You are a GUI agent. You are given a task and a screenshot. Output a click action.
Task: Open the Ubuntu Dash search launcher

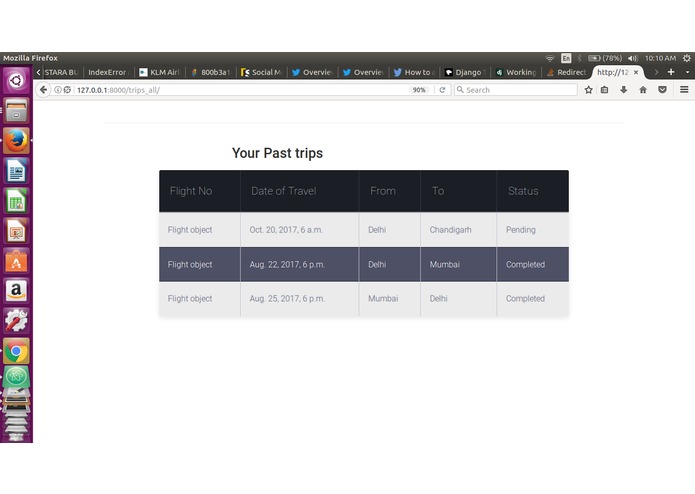point(16,80)
